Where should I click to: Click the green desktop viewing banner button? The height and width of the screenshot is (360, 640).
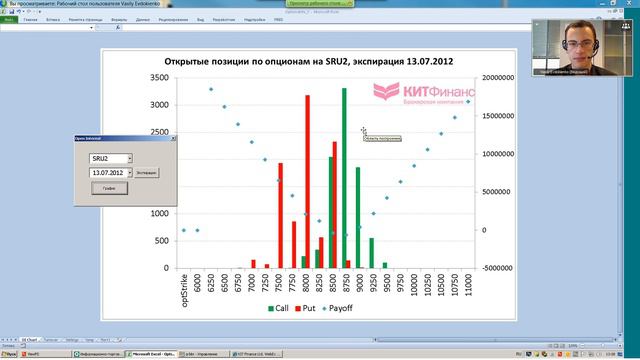coord(320,3)
